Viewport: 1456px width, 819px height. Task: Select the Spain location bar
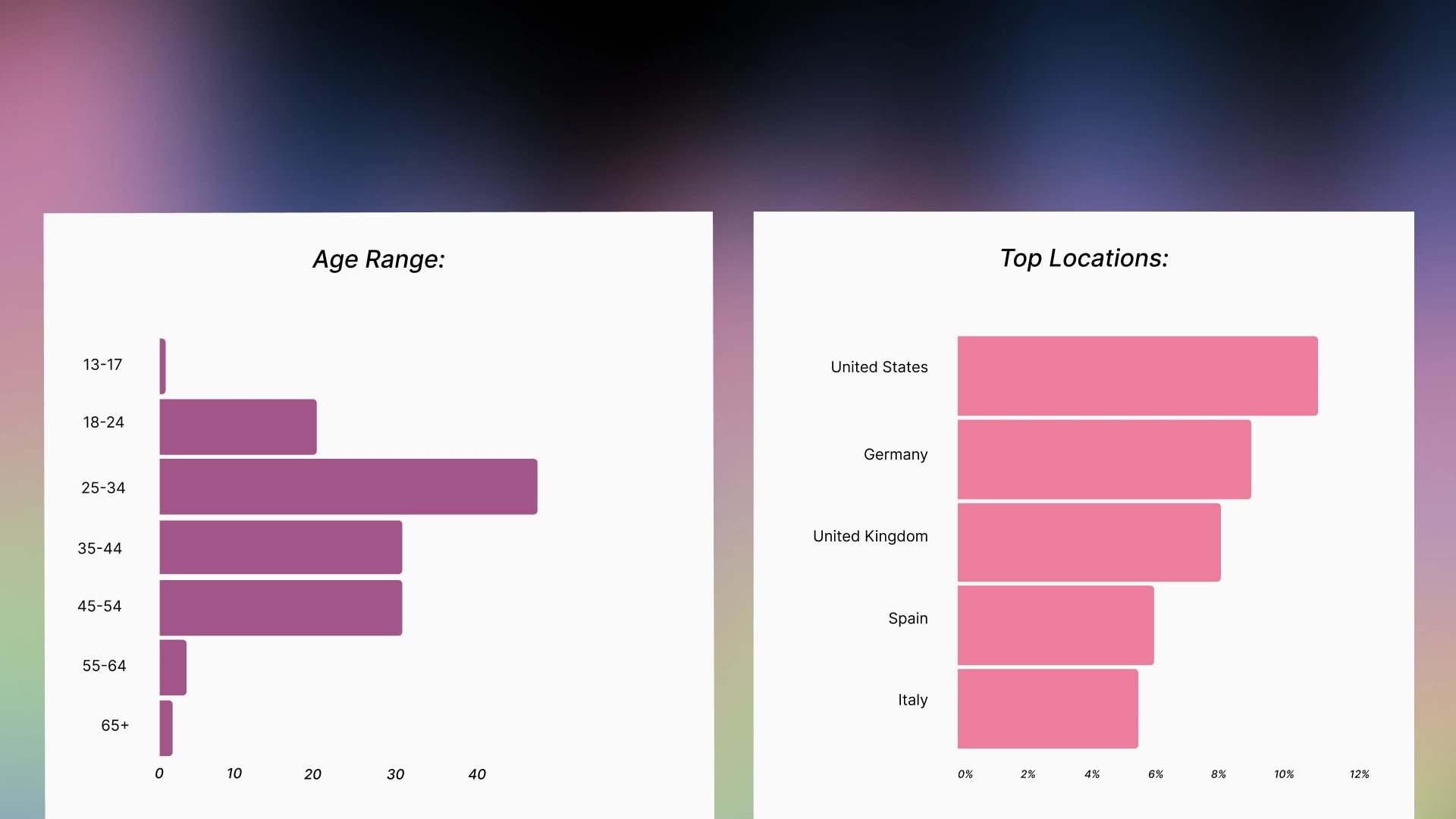[1056, 625]
